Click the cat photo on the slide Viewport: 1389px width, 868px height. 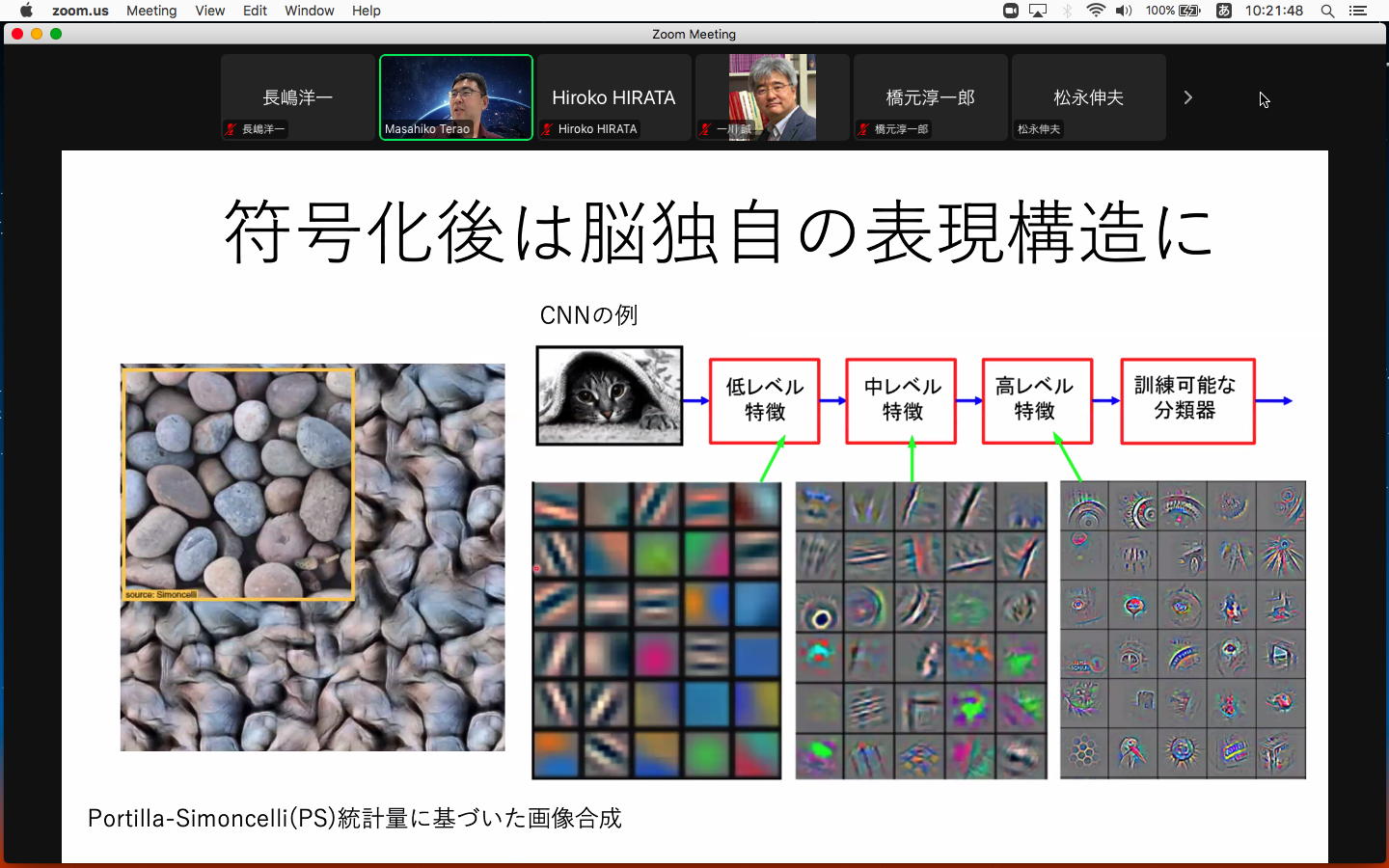pyautogui.click(x=610, y=395)
